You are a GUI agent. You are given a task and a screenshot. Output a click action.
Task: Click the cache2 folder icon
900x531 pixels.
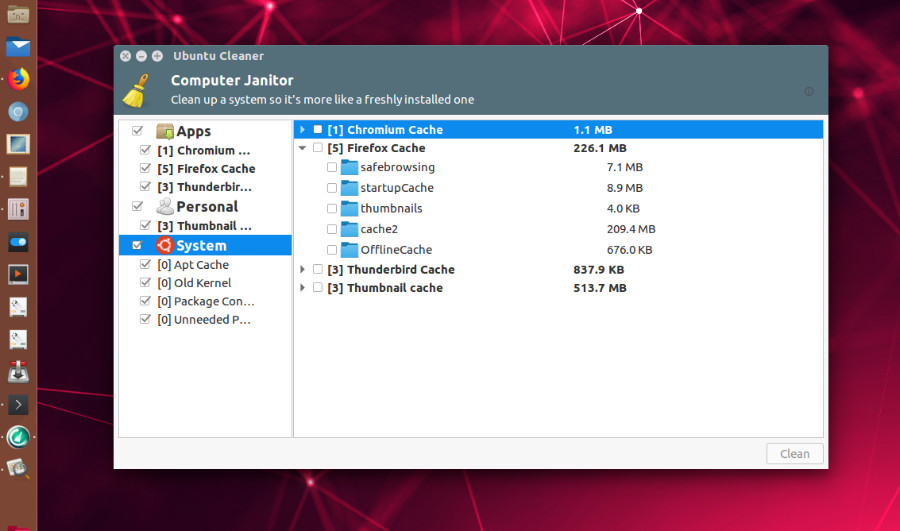tap(349, 229)
